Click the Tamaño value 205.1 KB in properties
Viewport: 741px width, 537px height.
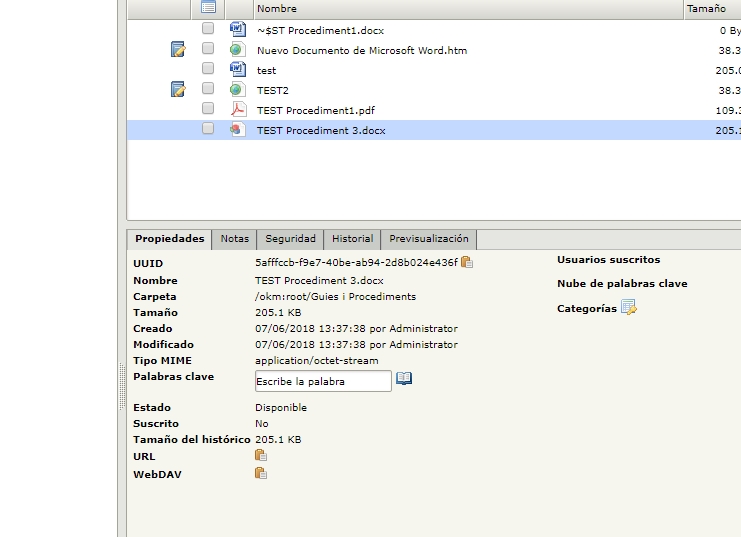point(278,312)
